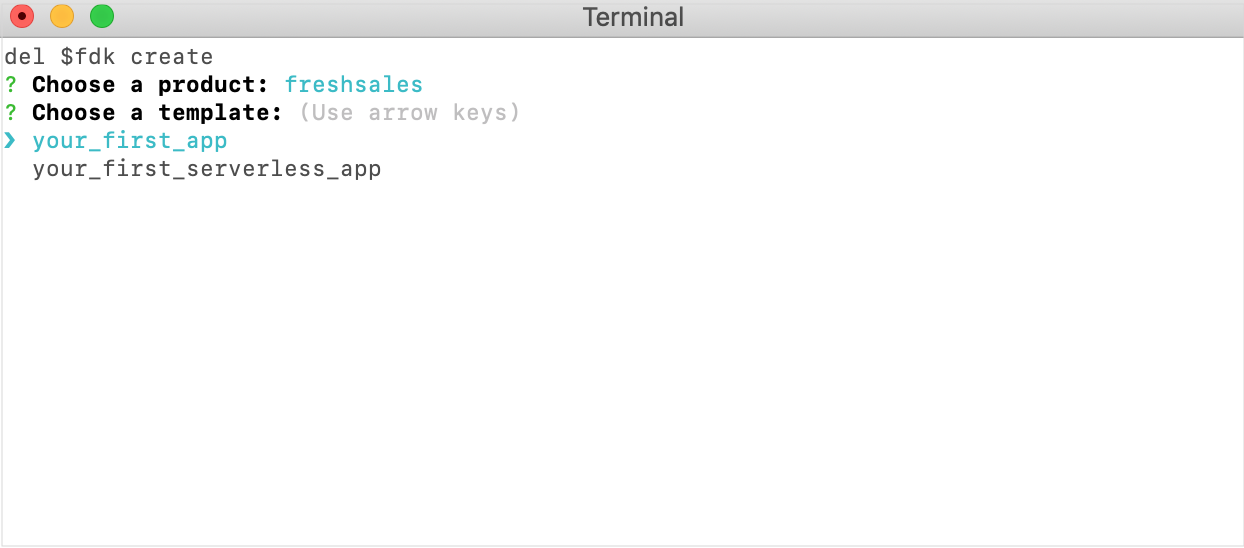
Task: Click the Terminal title text
Action: point(633,17)
